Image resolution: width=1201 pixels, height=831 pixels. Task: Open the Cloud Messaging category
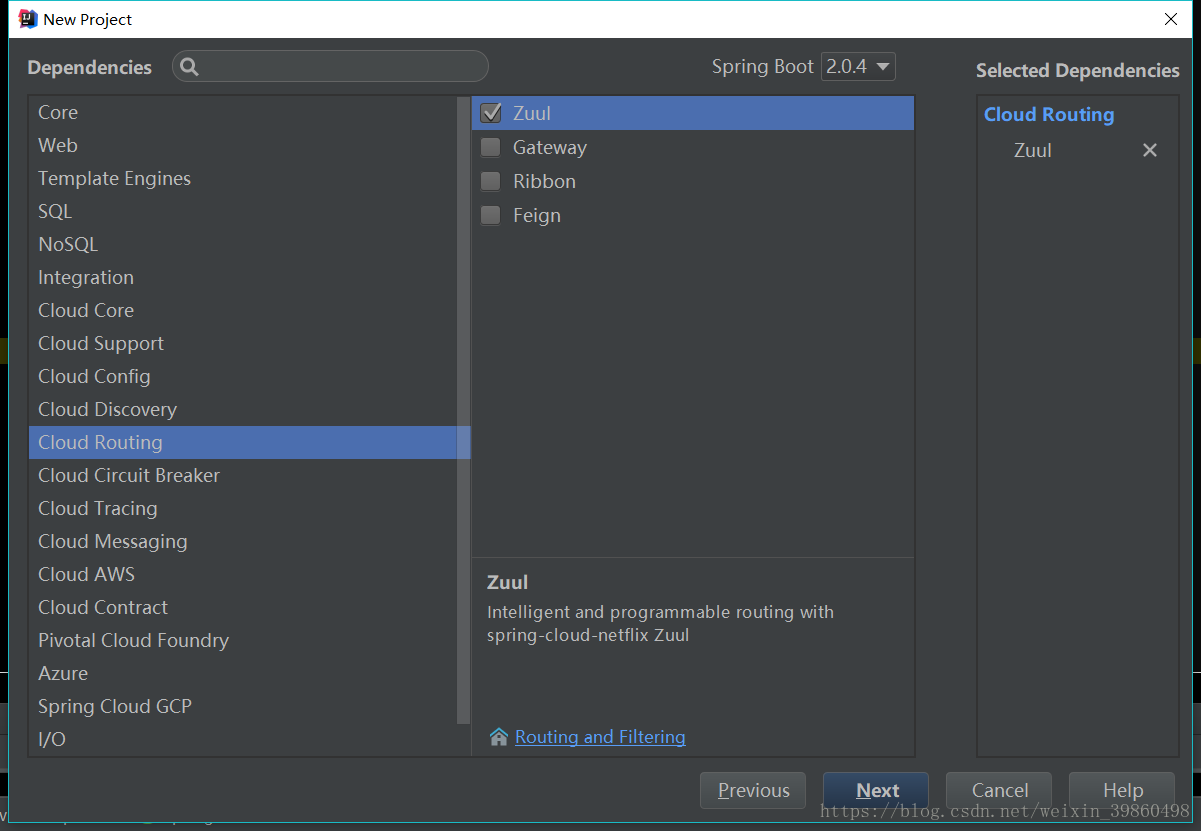point(243,541)
